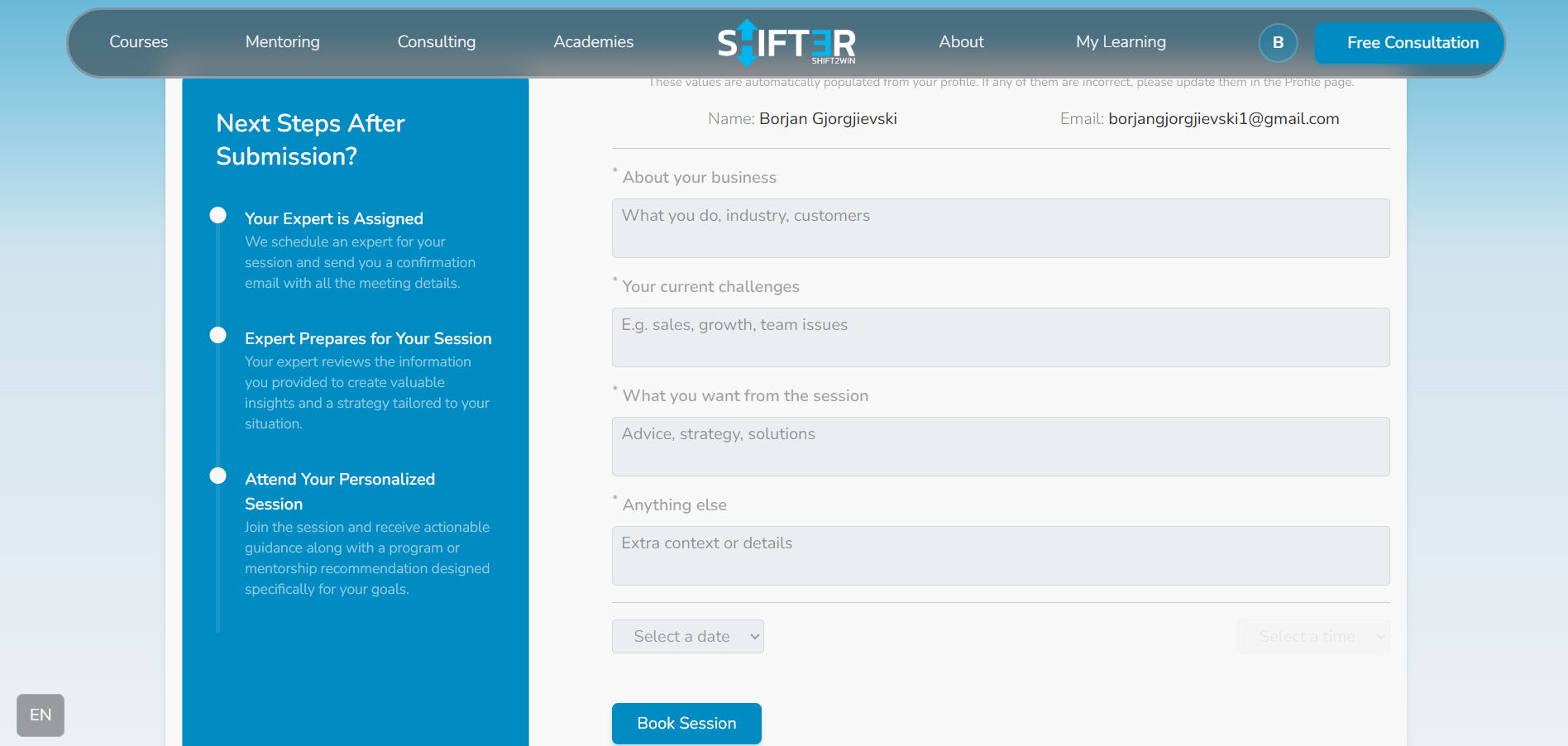Select the What you want from session field

[x=1000, y=447]
